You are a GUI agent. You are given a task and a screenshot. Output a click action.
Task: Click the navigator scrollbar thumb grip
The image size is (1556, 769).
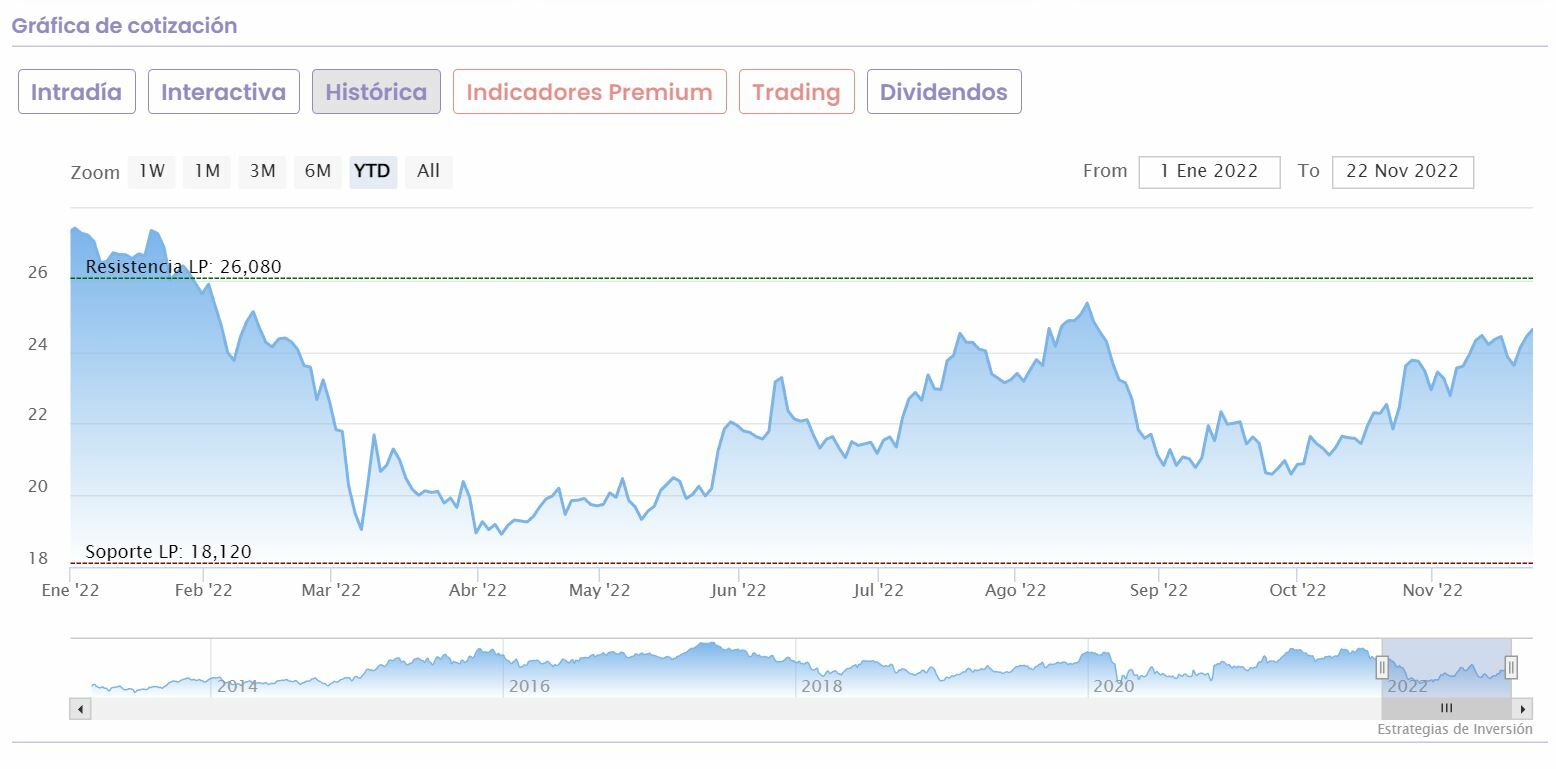tap(1446, 708)
